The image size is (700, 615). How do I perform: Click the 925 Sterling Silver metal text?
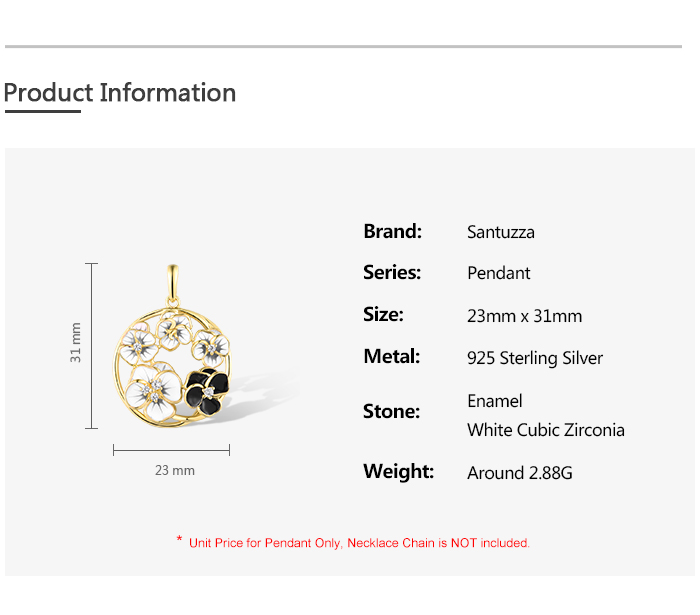point(535,358)
